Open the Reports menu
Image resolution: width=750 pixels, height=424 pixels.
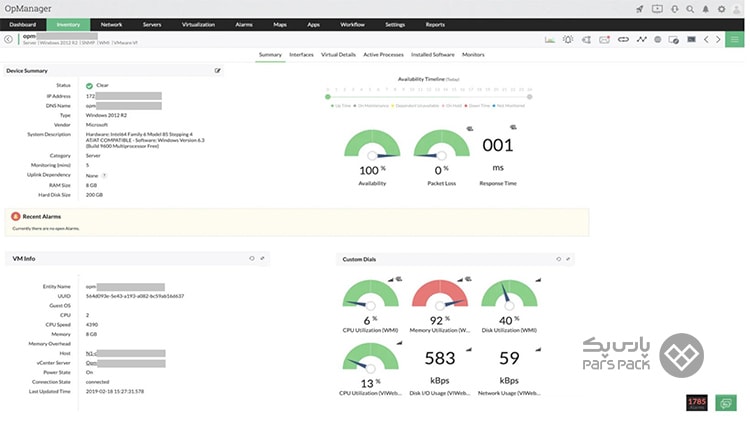click(x=435, y=24)
